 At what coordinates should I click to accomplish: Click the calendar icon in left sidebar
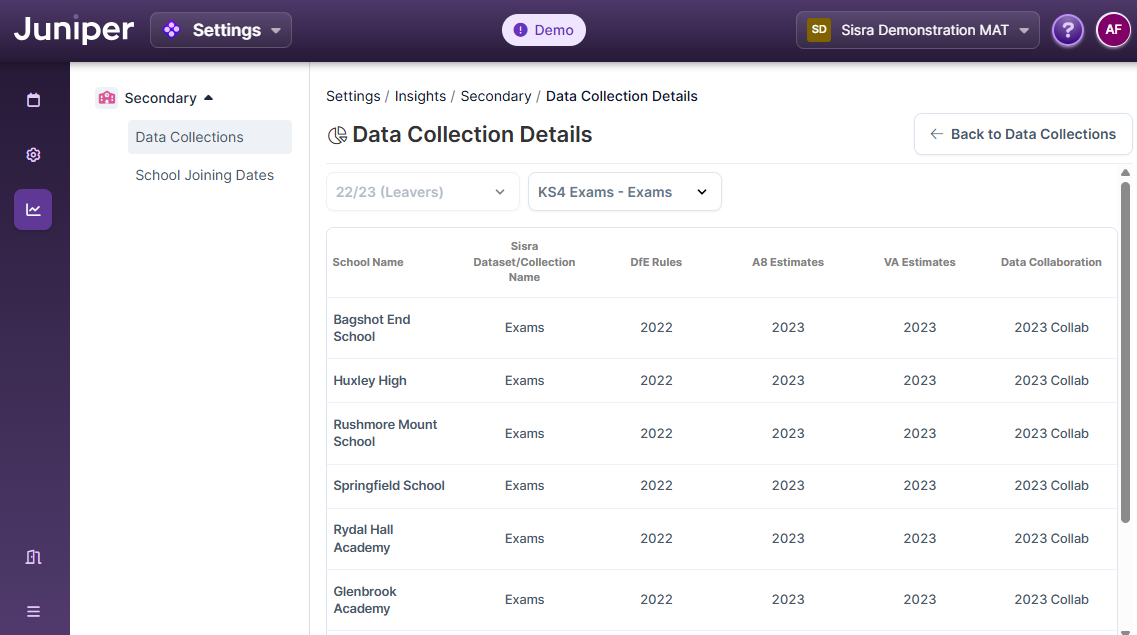click(33, 100)
